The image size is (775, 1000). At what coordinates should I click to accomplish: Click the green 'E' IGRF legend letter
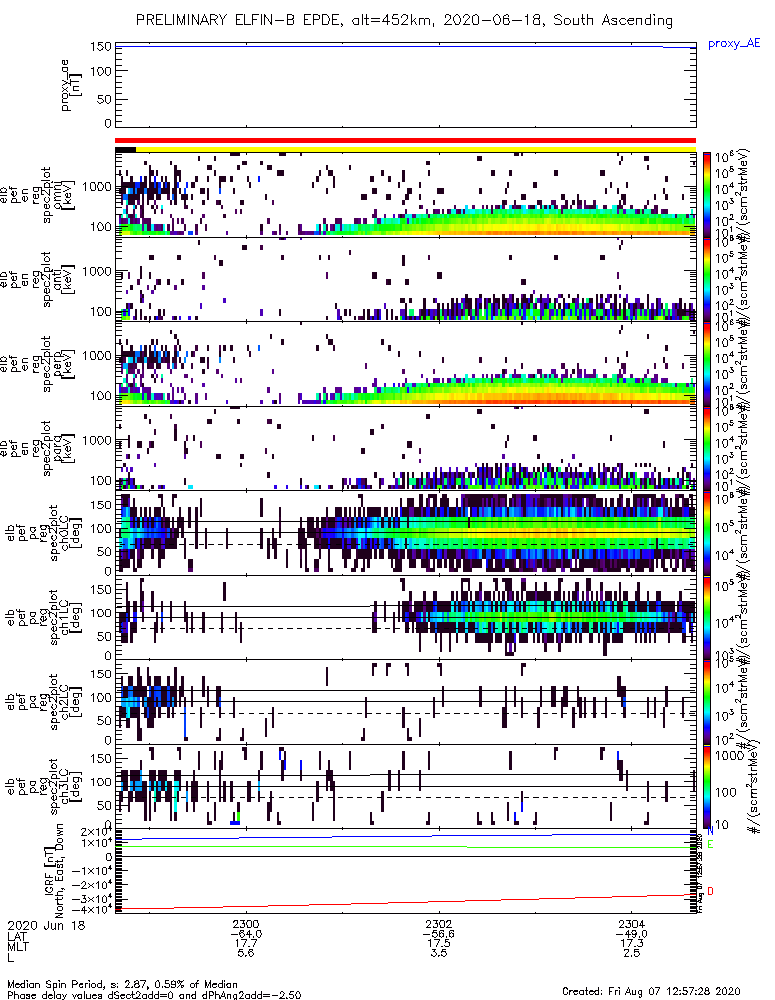tap(711, 844)
